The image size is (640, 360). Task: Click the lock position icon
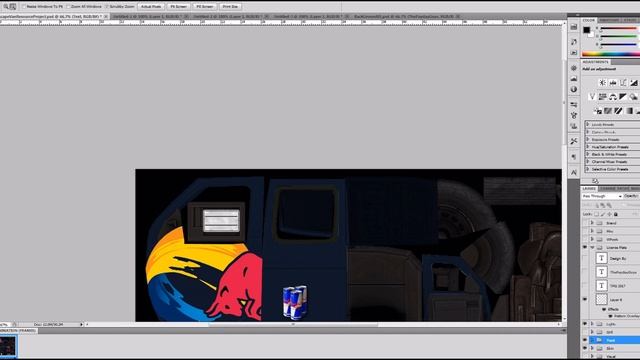pos(609,214)
